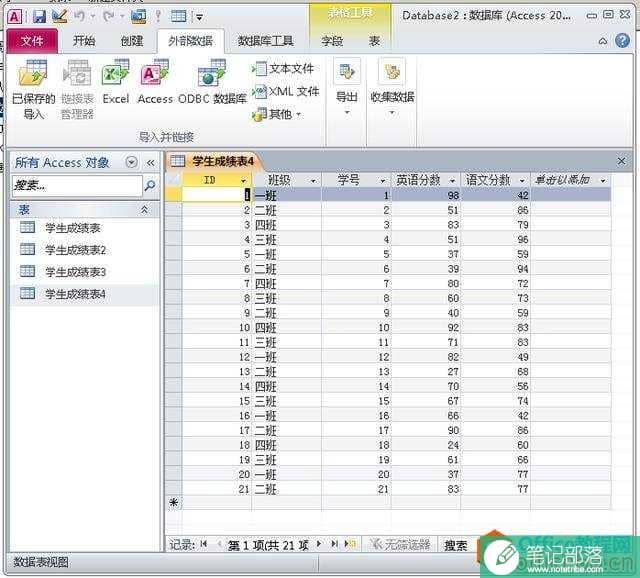Click the current record number box

tap(268, 545)
